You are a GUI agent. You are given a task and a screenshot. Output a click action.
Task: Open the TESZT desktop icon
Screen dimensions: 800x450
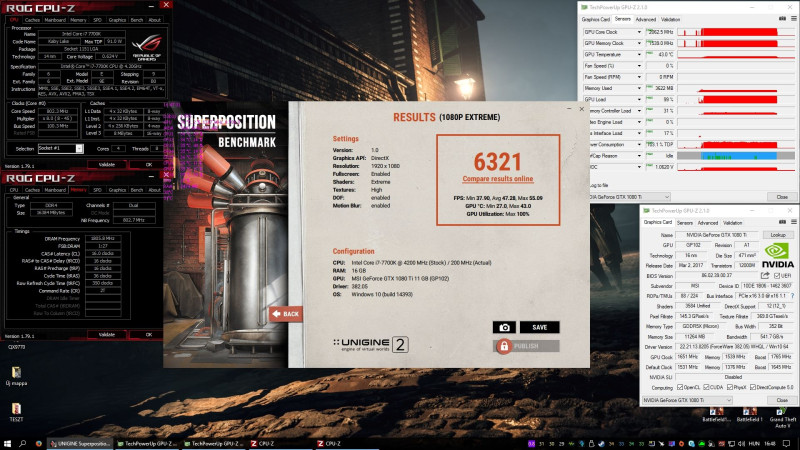(16, 412)
